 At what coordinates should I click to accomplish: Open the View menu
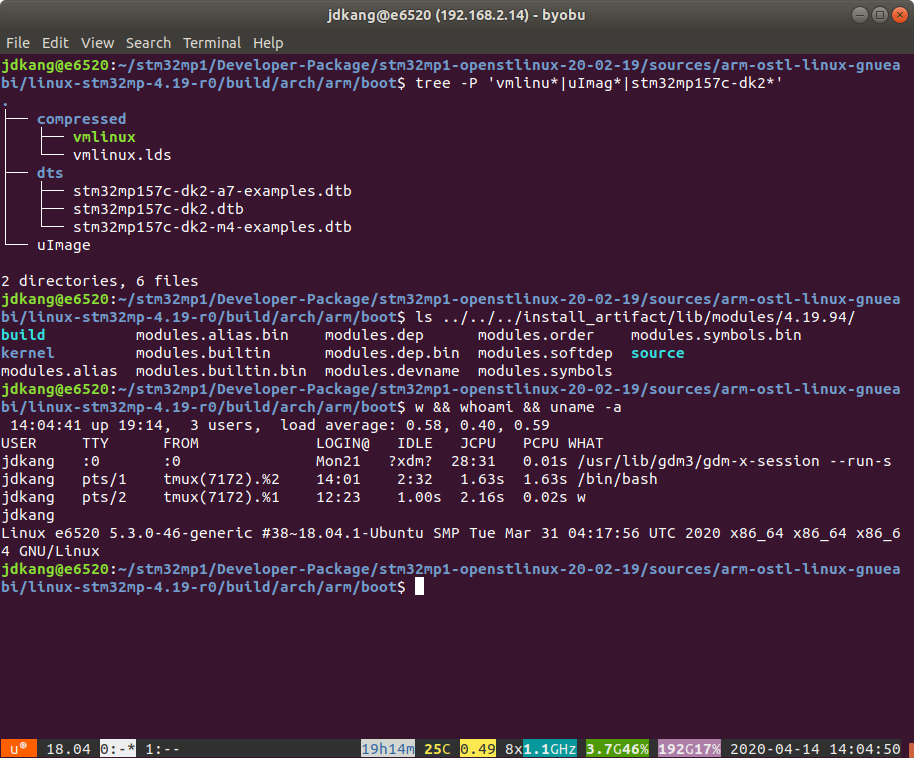(97, 43)
